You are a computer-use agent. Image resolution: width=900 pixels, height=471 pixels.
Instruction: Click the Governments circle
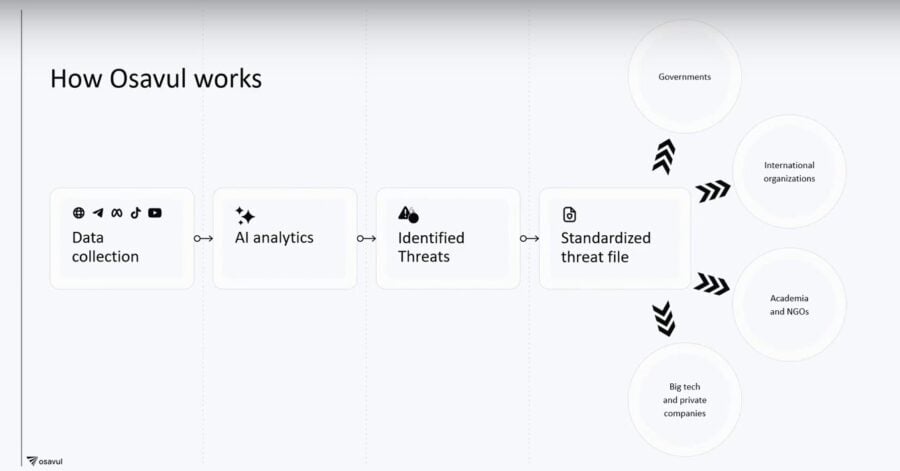(x=684, y=76)
